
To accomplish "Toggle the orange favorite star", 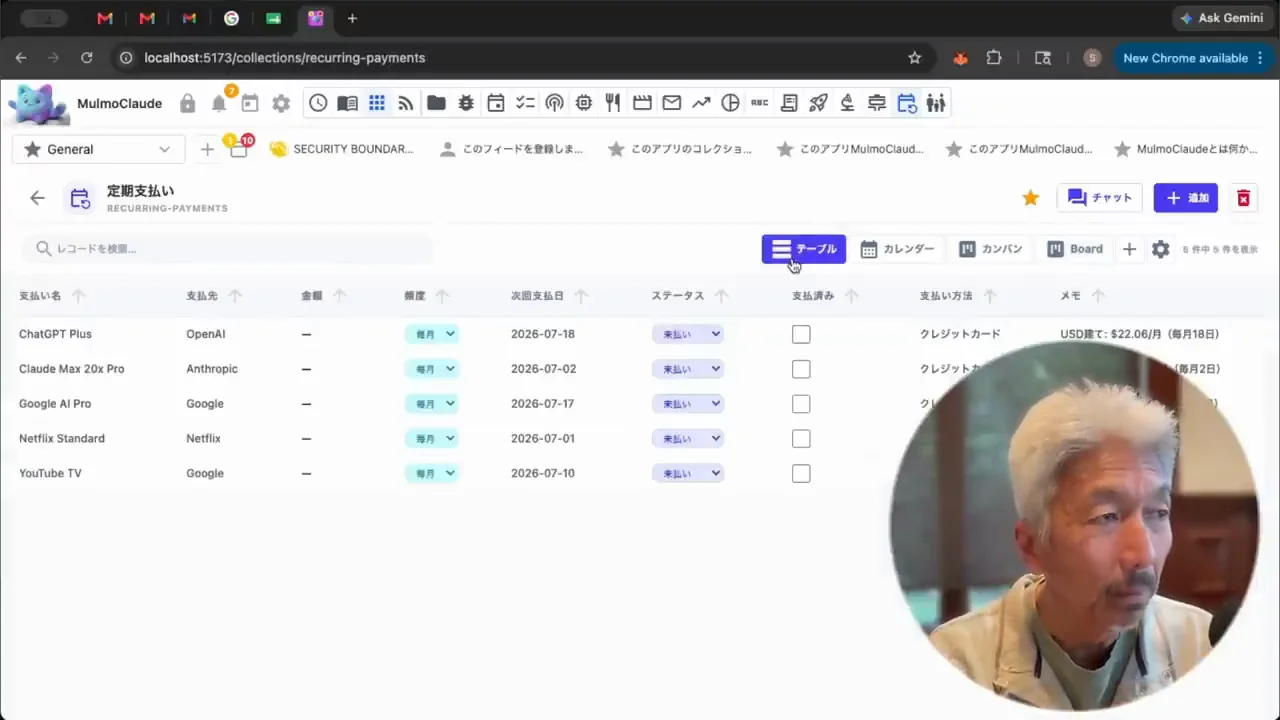I will pyautogui.click(x=1031, y=198).
